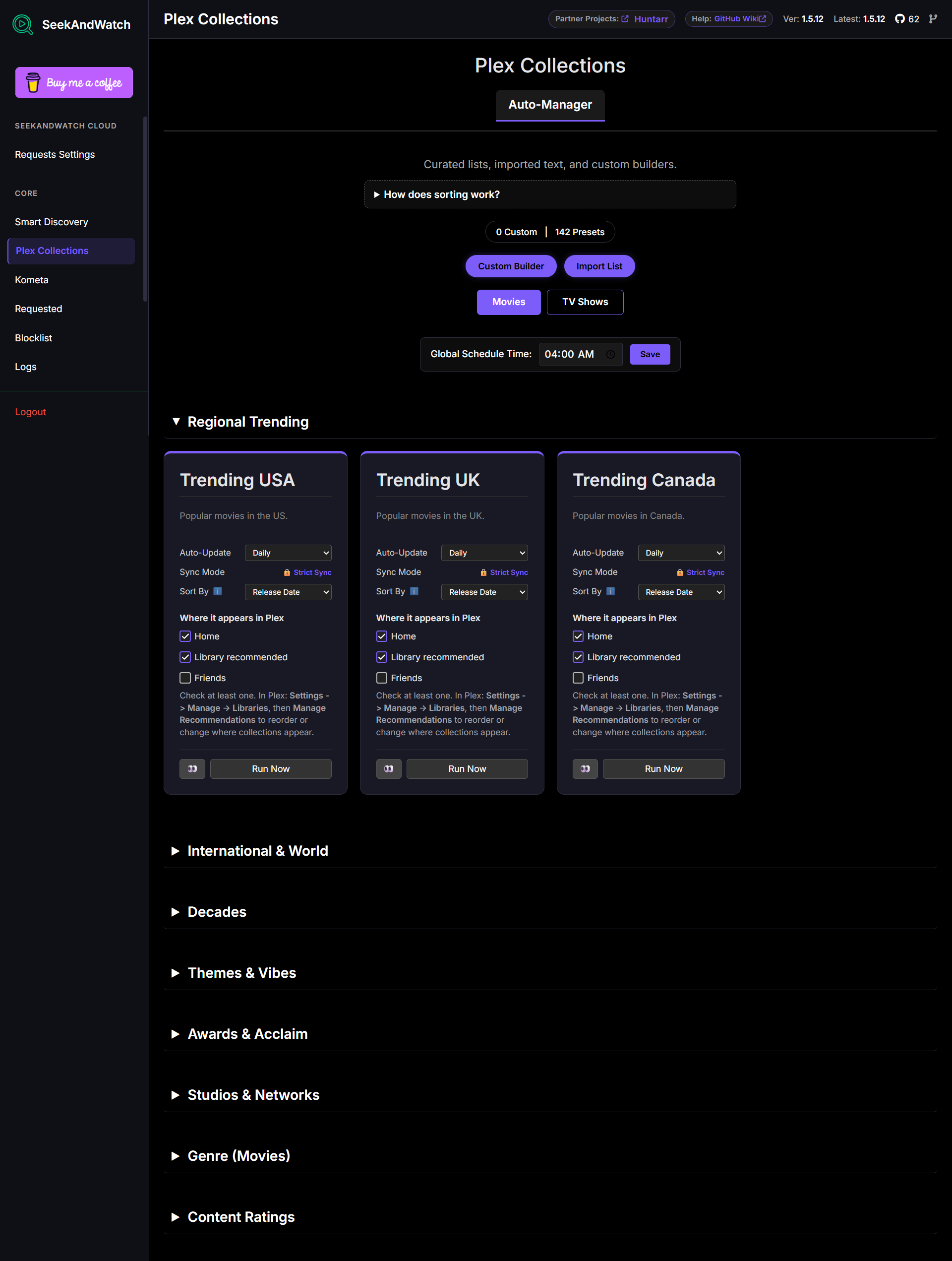Click the Sort By info icon in Trending Canada

pos(611,591)
